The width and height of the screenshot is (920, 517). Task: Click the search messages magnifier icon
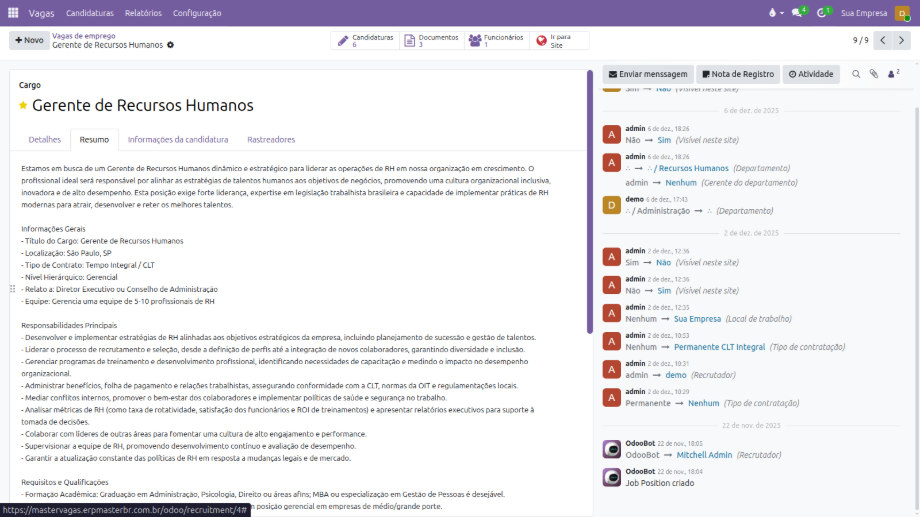pos(856,74)
